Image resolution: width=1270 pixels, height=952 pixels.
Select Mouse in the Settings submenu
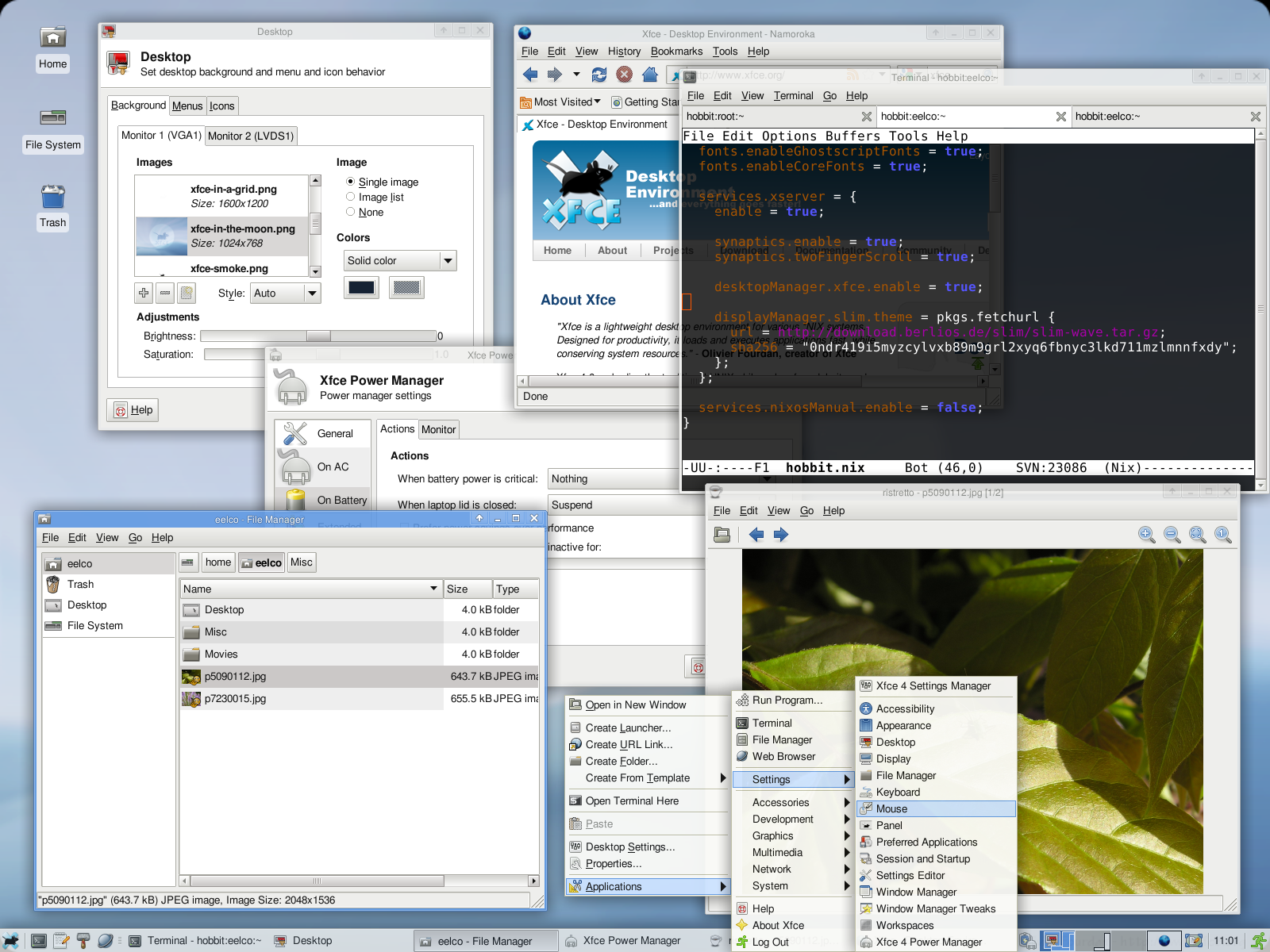tap(891, 808)
